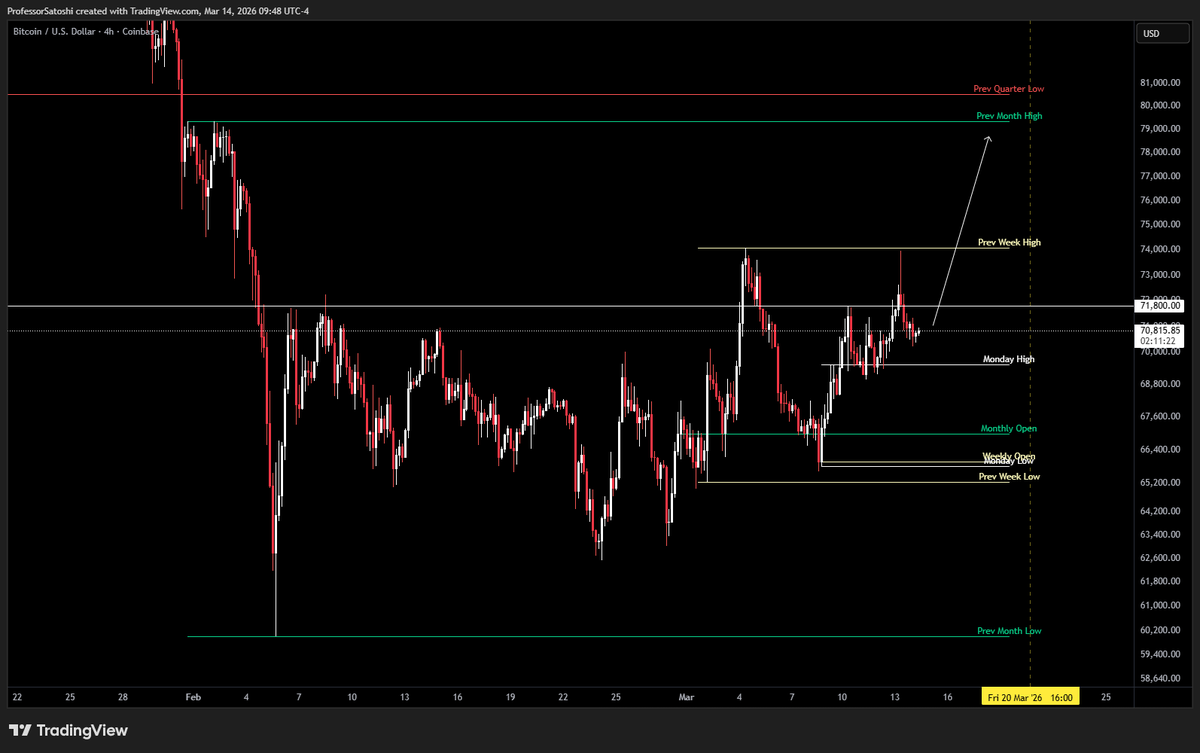This screenshot has height=753, width=1200.
Task: Click the 80,000.00 price axis label
Action: [1160, 105]
